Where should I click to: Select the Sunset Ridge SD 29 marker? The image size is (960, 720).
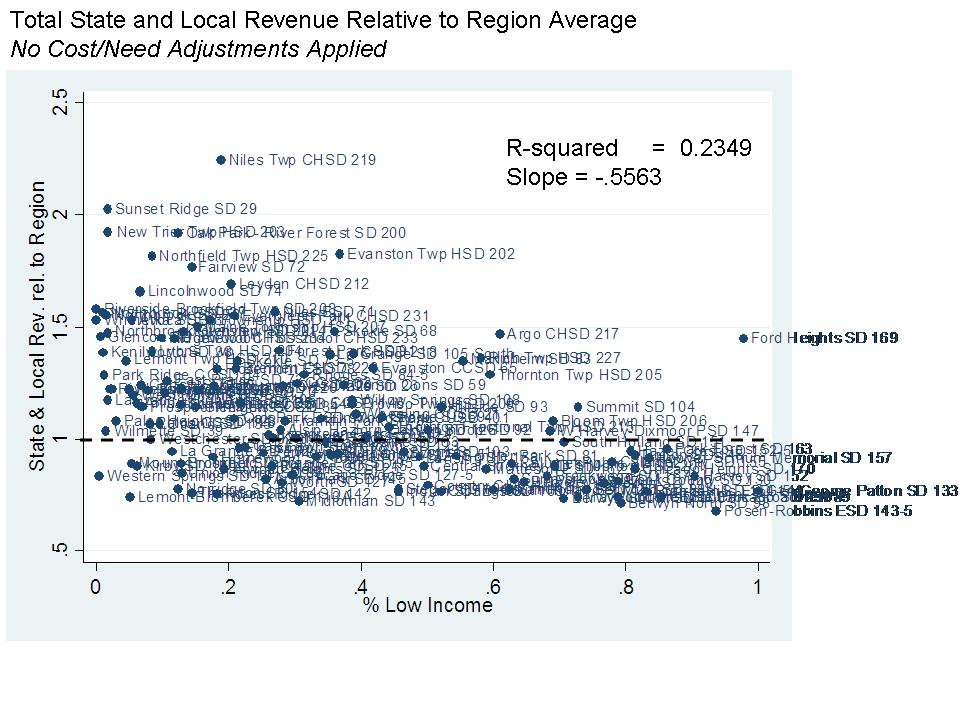tap(107, 209)
